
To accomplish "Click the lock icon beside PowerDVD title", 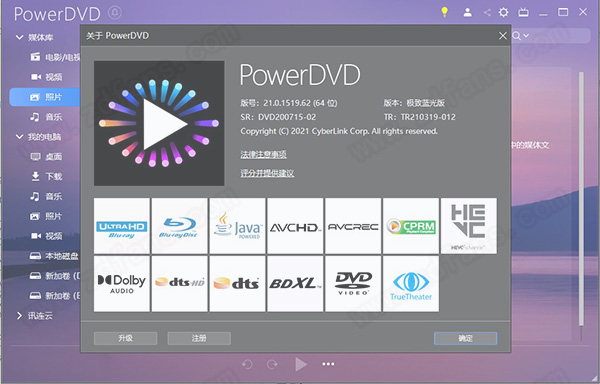I will [115, 13].
